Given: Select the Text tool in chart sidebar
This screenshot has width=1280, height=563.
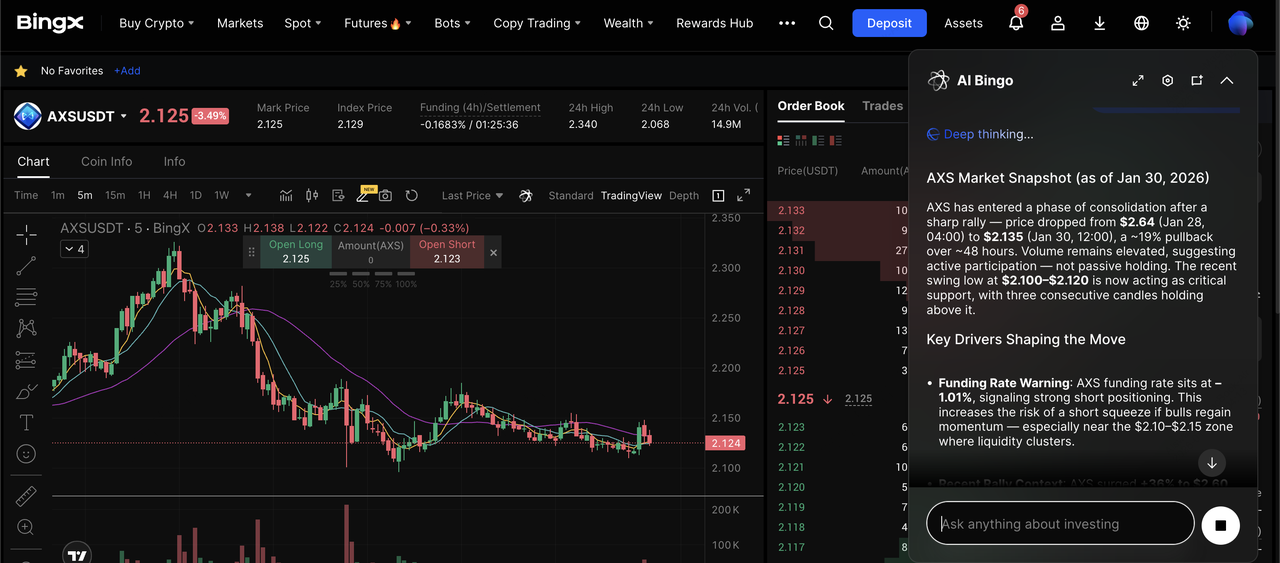Looking at the screenshot, I should point(26,422).
